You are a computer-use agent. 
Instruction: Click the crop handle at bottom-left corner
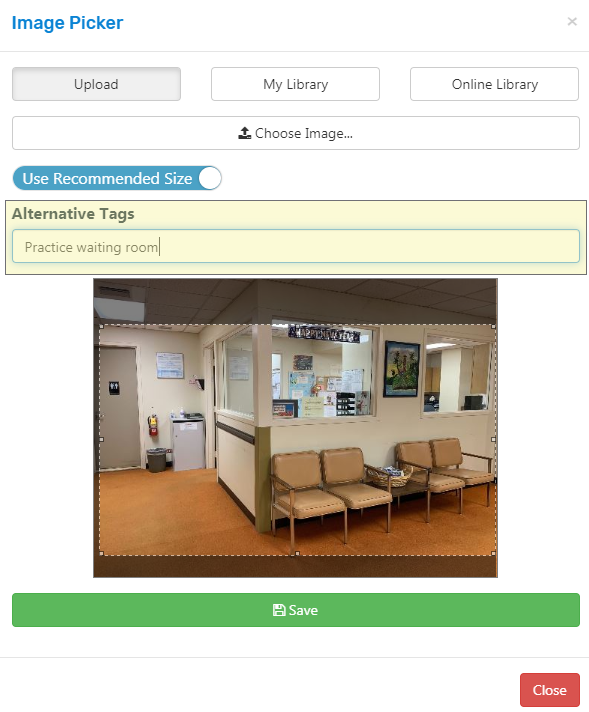click(x=101, y=554)
